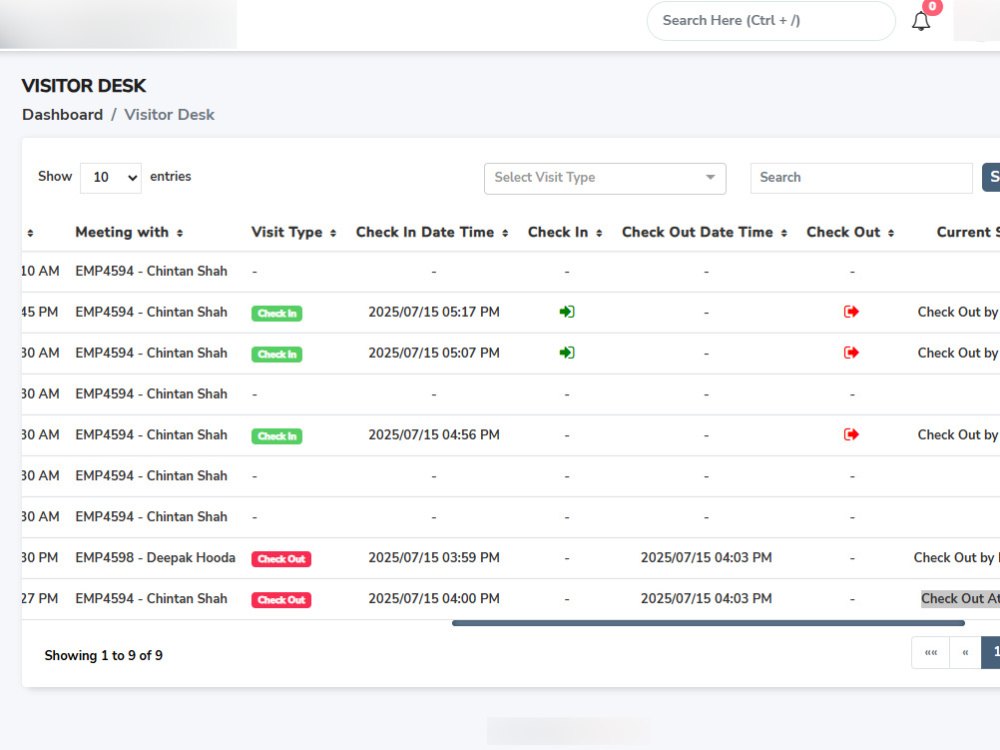Focus the table Search input field
Image resolution: width=1000 pixels, height=750 pixels.
[861, 178]
